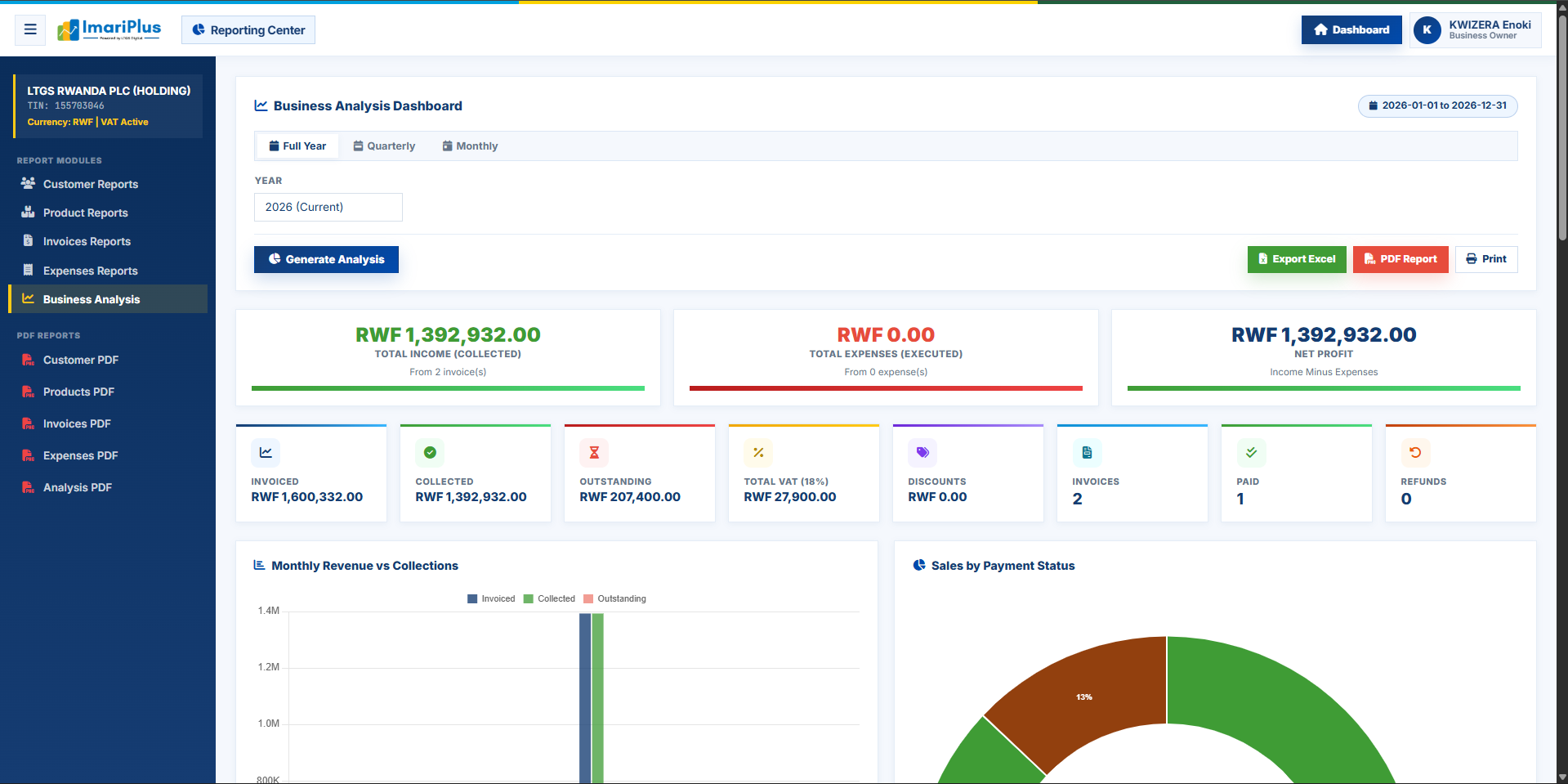1568x784 pixels.
Task: Open Invoices Reports in the sidebar
Action: pos(108,241)
